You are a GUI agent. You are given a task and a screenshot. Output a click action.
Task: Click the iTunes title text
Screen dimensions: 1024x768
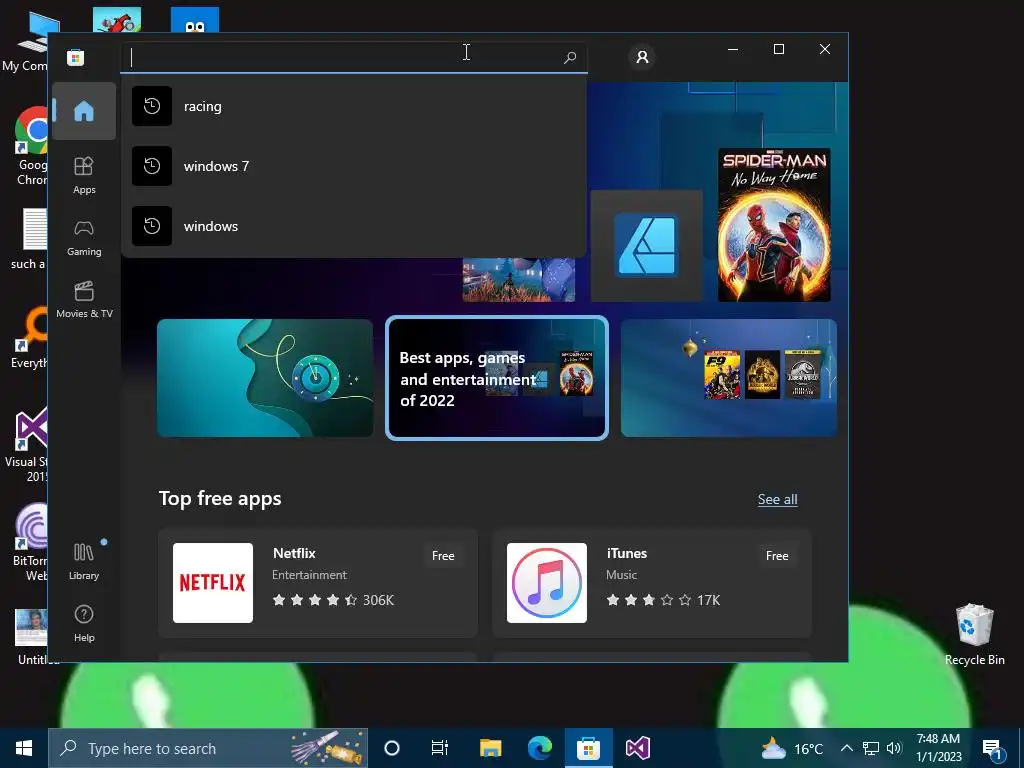tap(627, 553)
